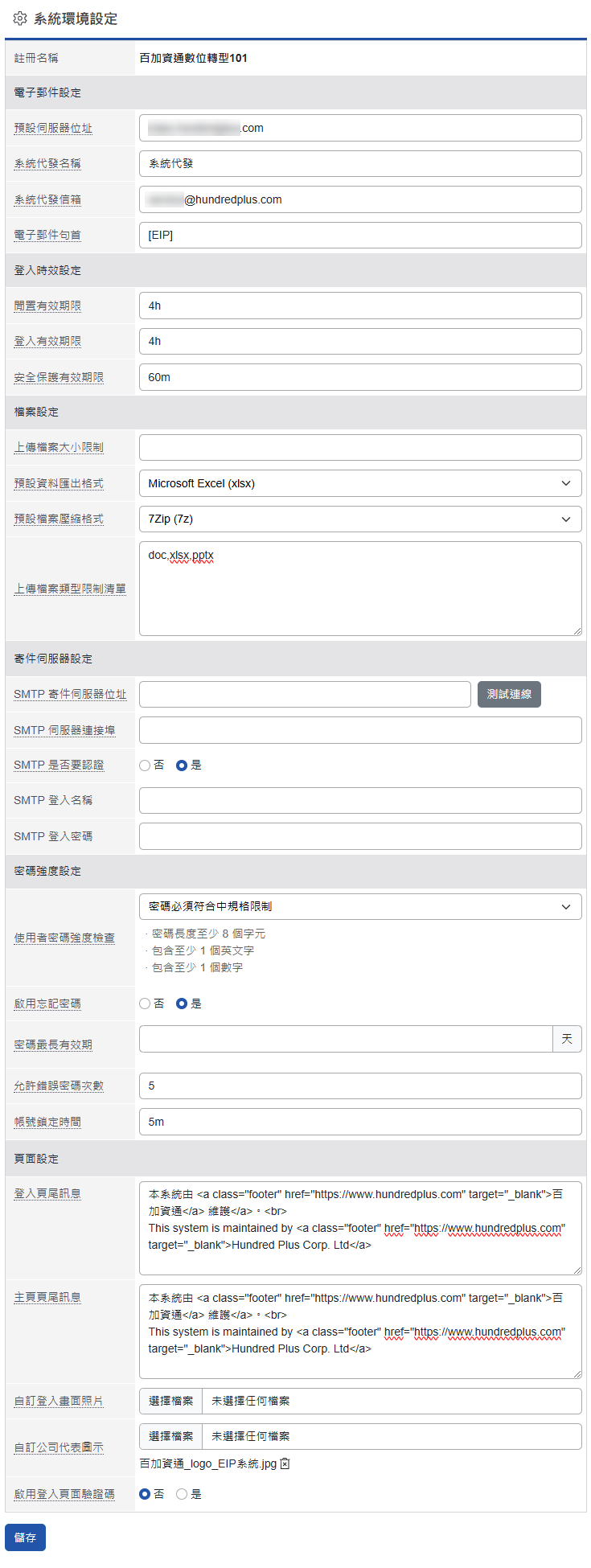This screenshot has width=591, height=1568.
Task: Select 否 for SMTP 是否要認證
Action: pyautogui.click(x=146, y=766)
